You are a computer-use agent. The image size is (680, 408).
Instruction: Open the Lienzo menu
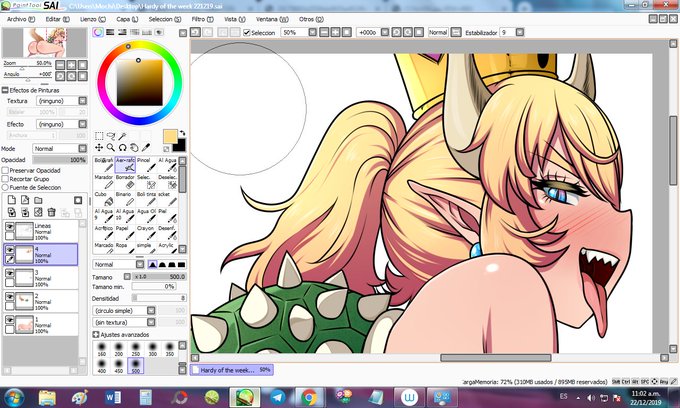pyautogui.click(x=92, y=19)
